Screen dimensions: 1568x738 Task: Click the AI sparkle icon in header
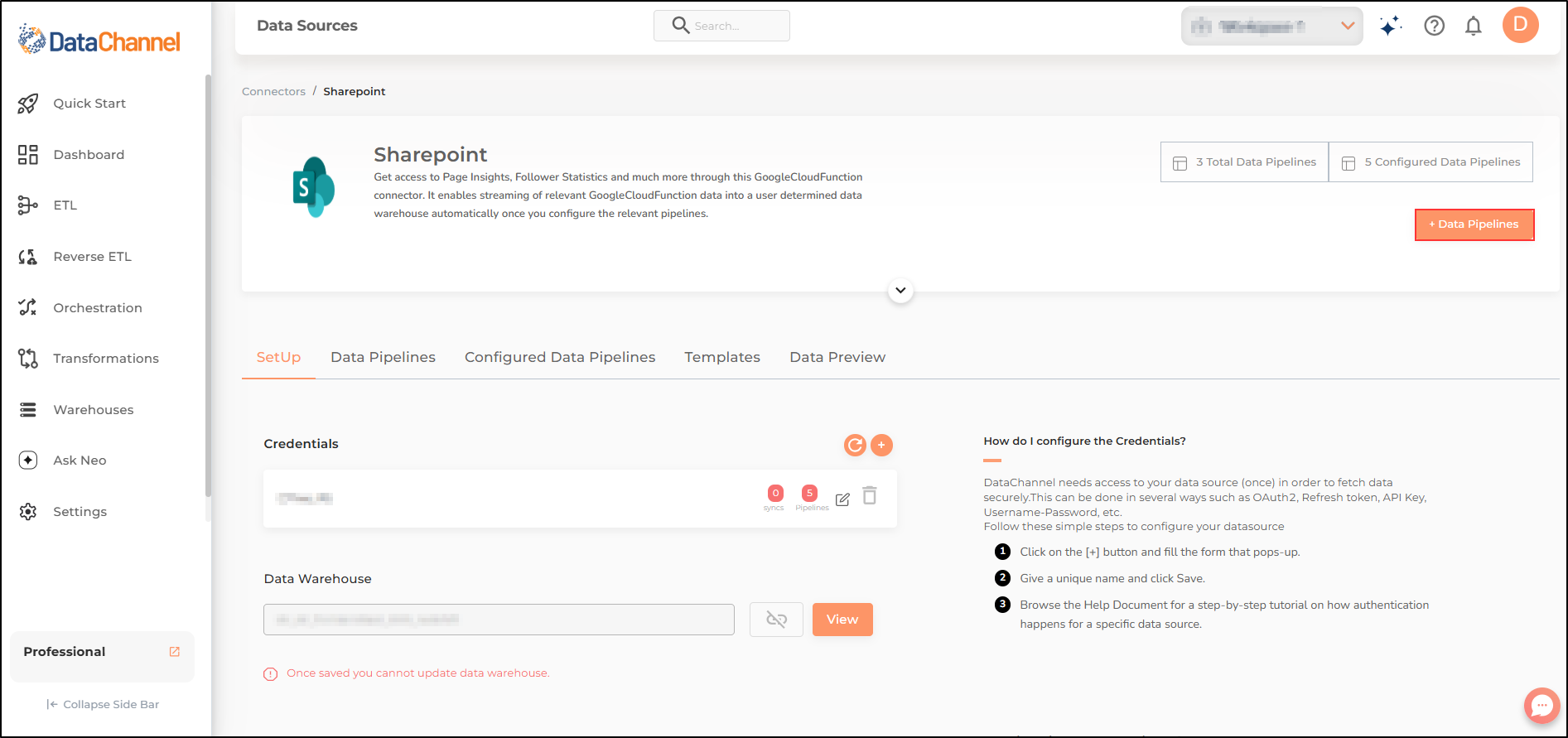(1391, 26)
